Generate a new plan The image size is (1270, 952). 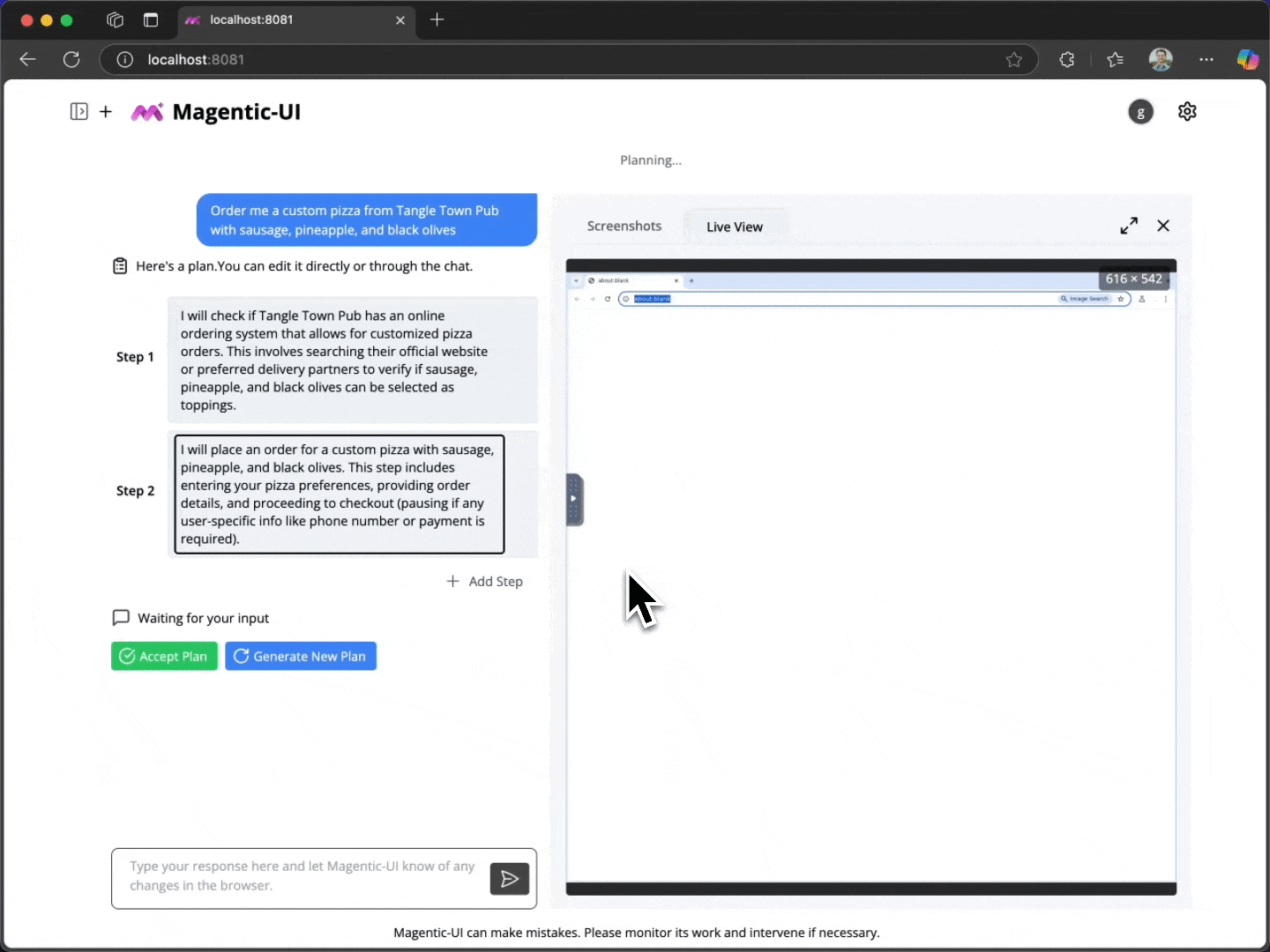(300, 656)
